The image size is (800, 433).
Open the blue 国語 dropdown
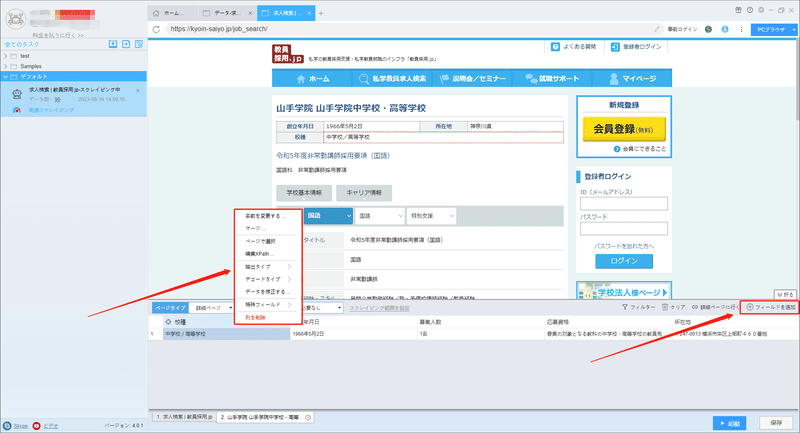pyautogui.click(x=328, y=216)
